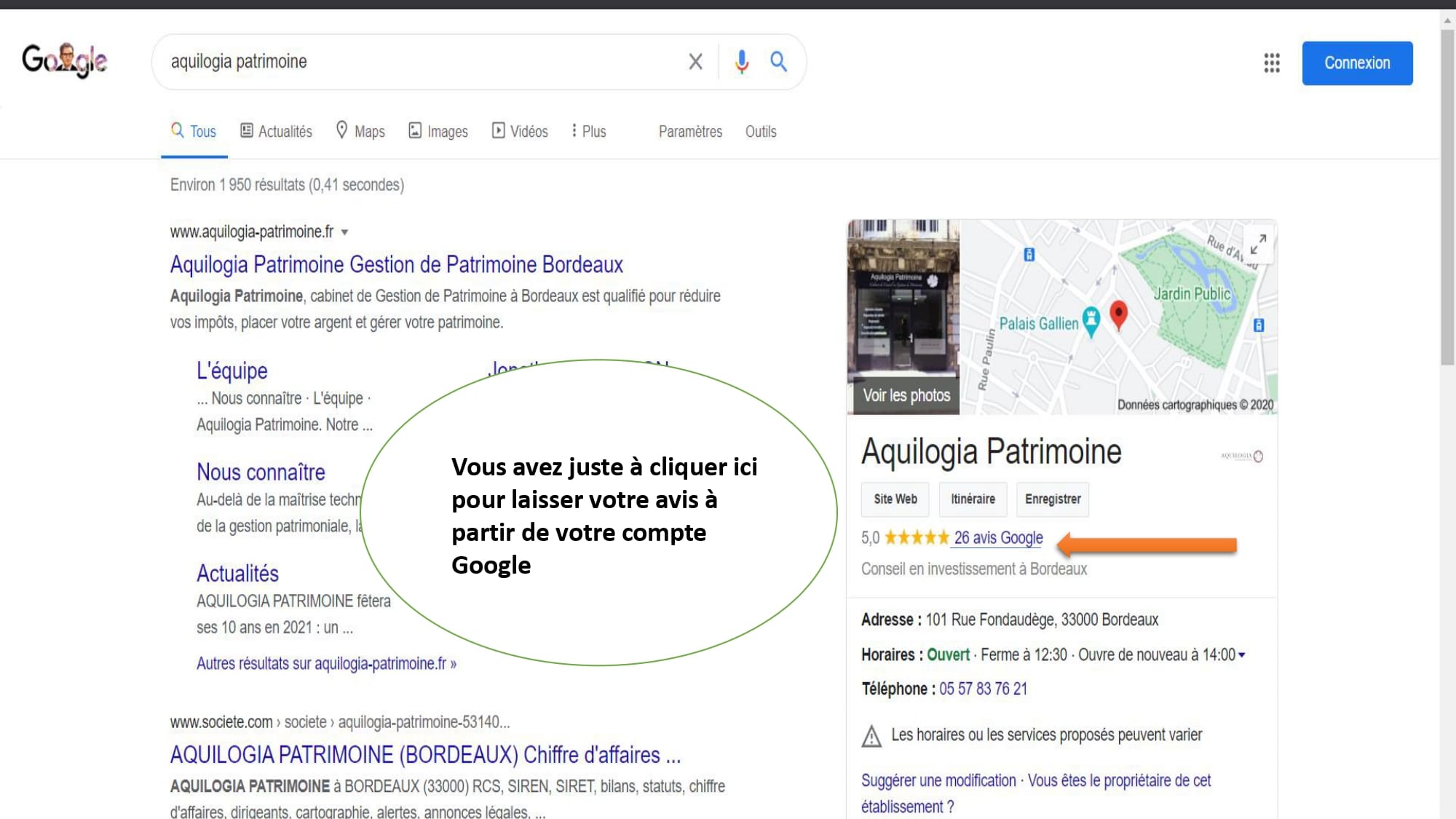Open AQUILOGIA PATRIMOINE (BORDEAUX) Chiffre d'affaires result

tap(425, 755)
